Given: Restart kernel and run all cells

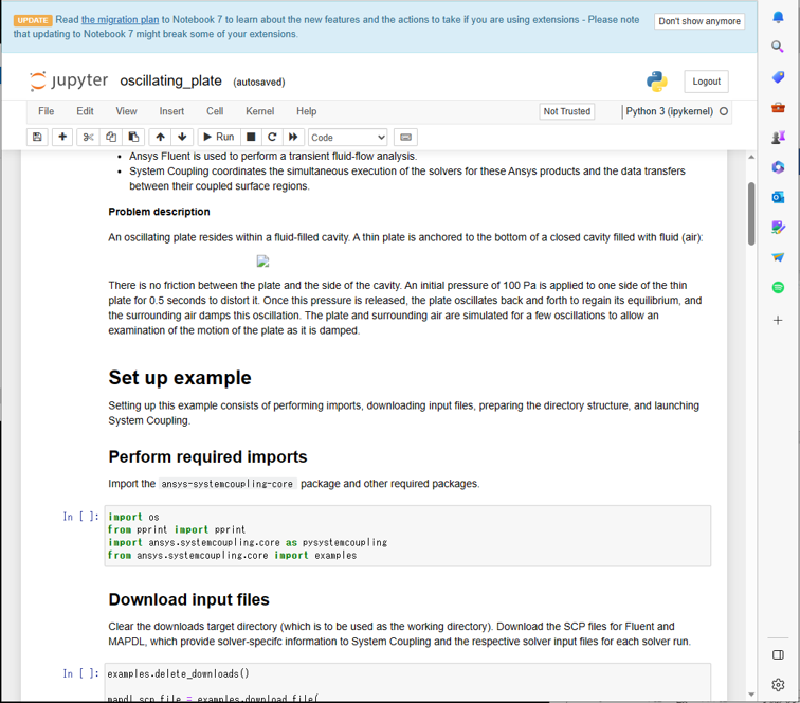Looking at the screenshot, I should tap(293, 137).
